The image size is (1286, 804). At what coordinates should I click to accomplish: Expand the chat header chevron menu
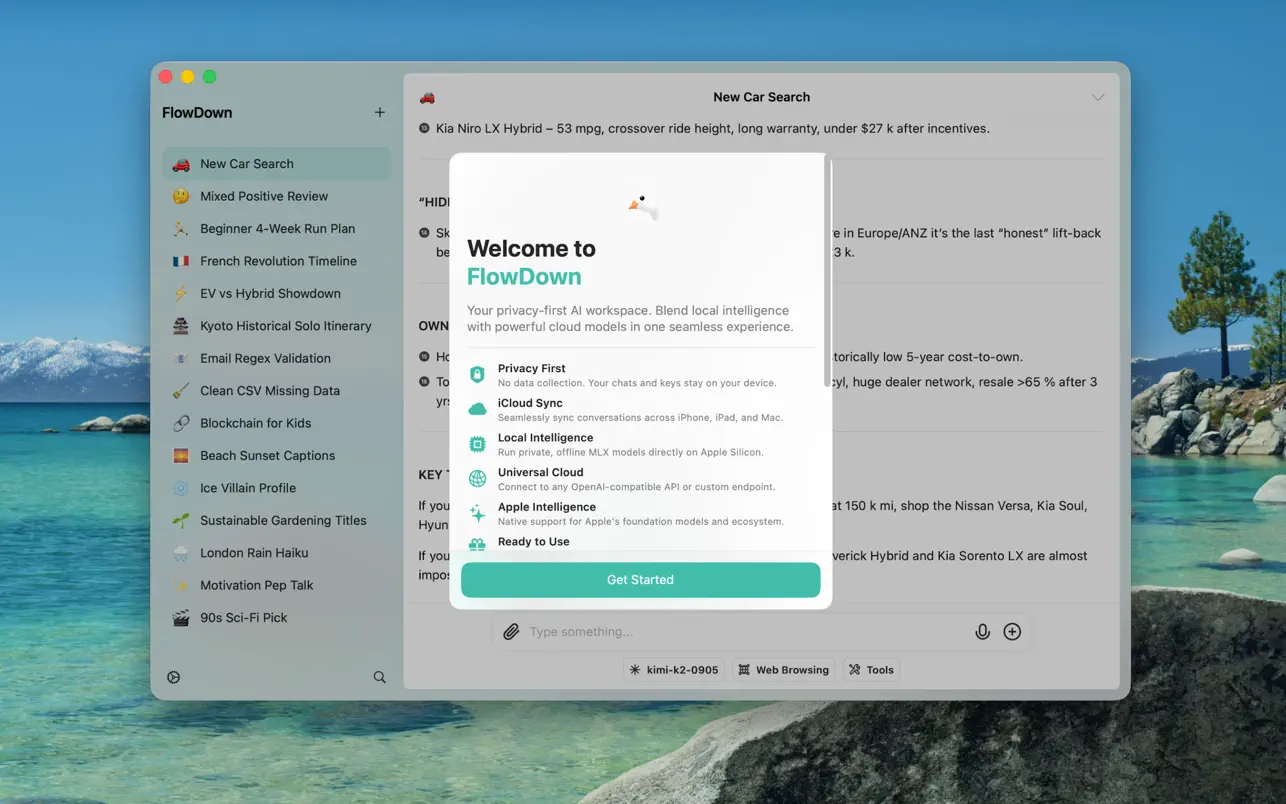[1098, 97]
